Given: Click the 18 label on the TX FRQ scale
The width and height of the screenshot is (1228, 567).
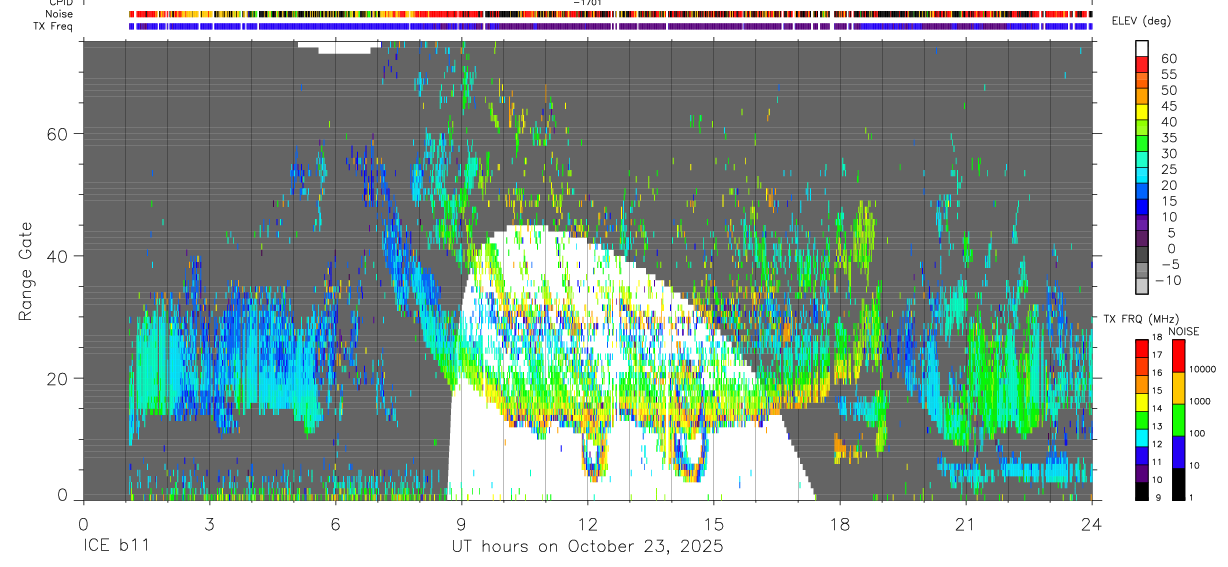Looking at the screenshot, I should [x=1156, y=337].
